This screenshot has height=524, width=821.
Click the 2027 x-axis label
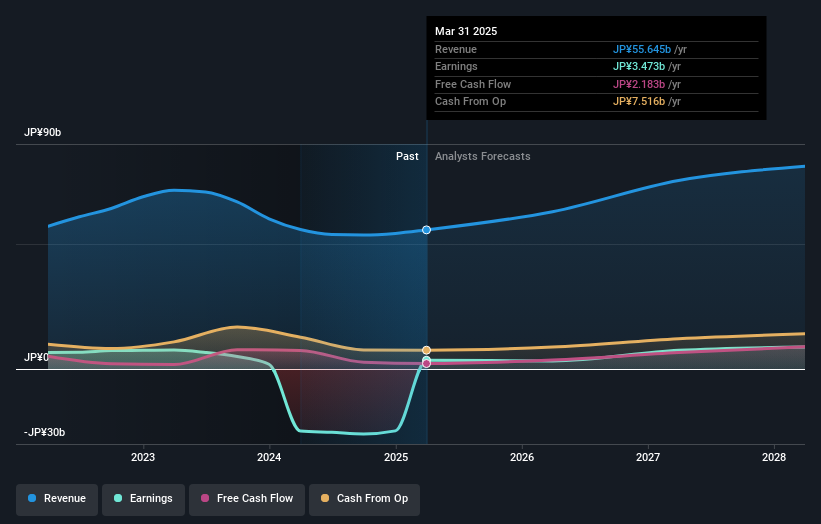[648, 458]
